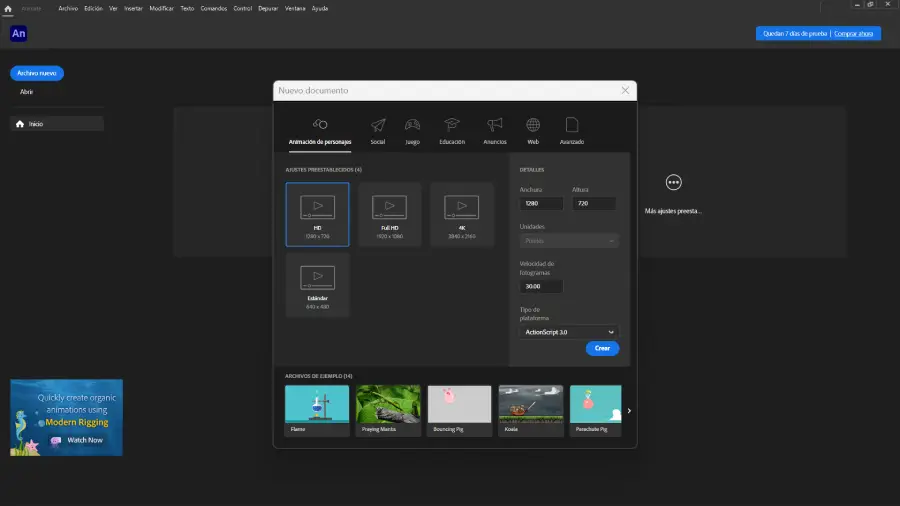Open the Bouncing Pig sample file
The height and width of the screenshot is (506, 900).
click(459, 410)
